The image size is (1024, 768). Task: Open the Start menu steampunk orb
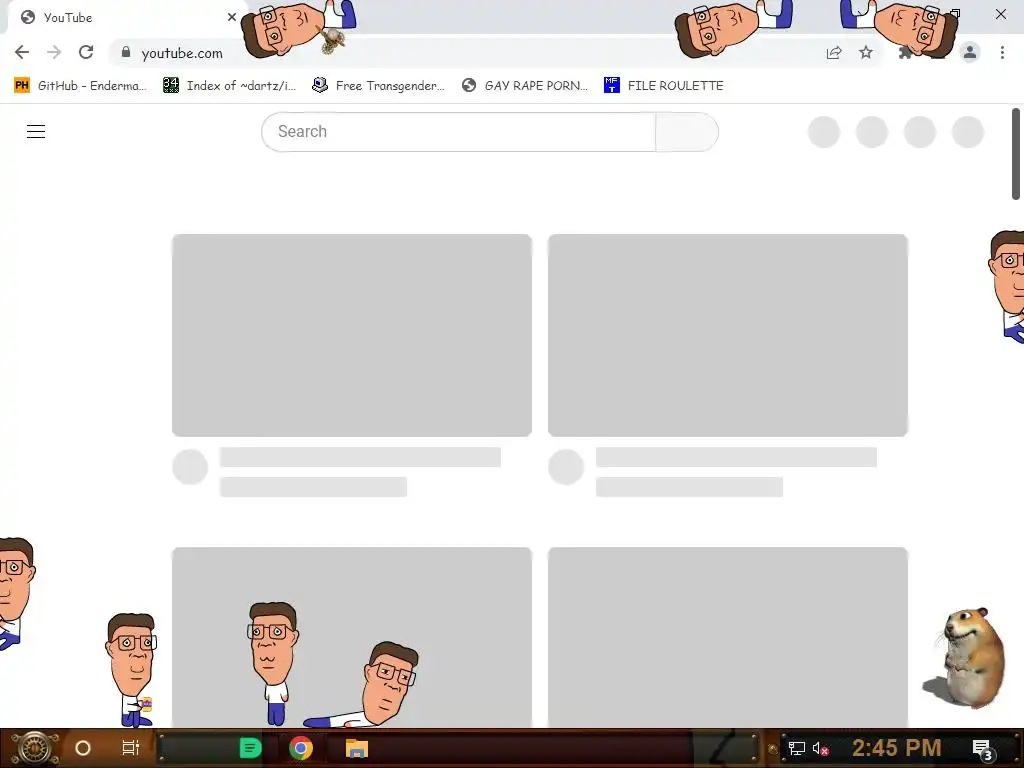click(35, 748)
